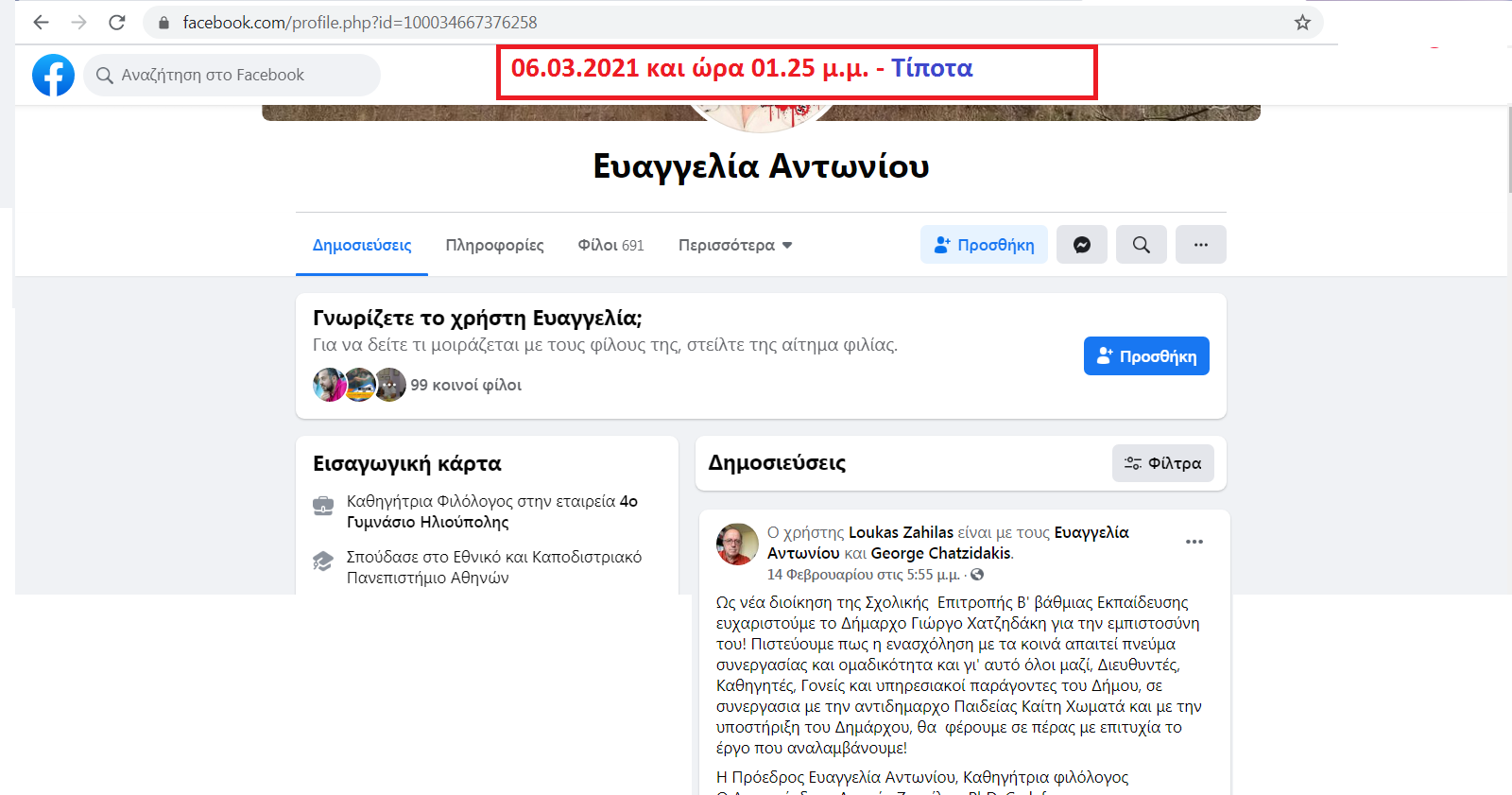The width and height of the screenshot is (1512, 795).
Task: Reload the page with the refresh icon
Action: 116,22
